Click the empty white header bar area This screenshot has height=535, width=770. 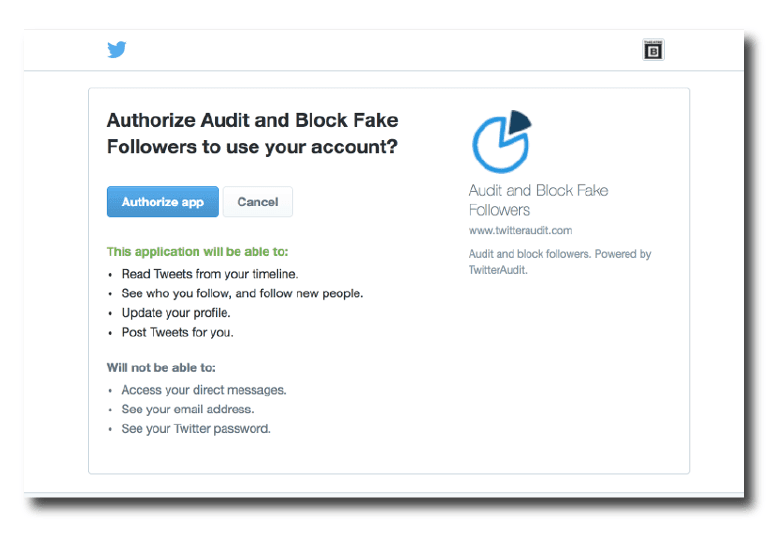coord(383,50)
